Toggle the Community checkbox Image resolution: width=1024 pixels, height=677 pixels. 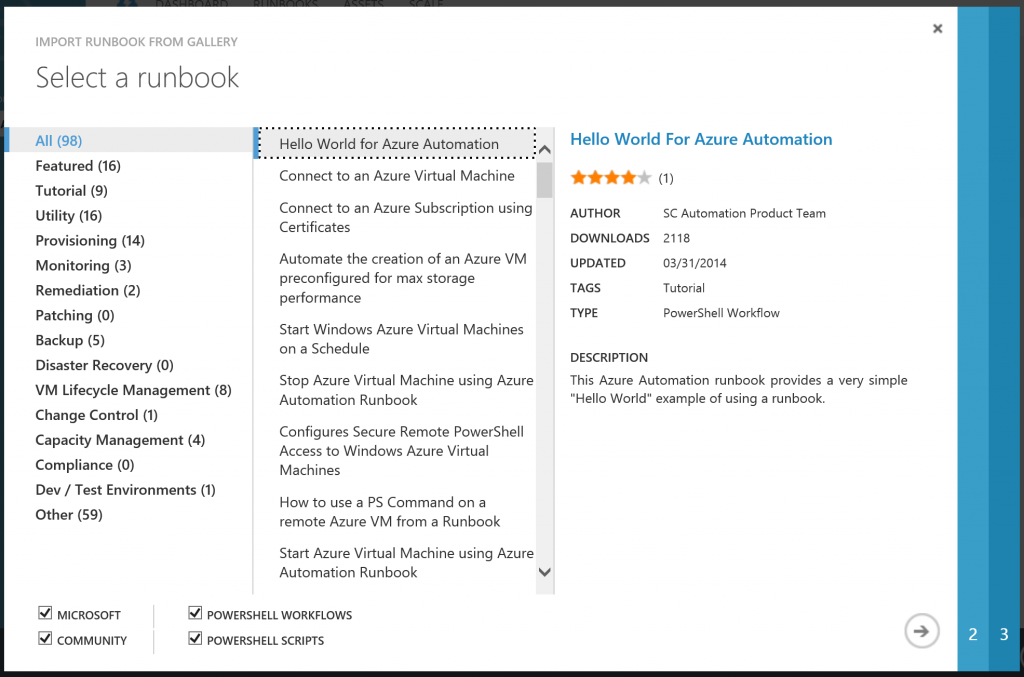[45, 638]
